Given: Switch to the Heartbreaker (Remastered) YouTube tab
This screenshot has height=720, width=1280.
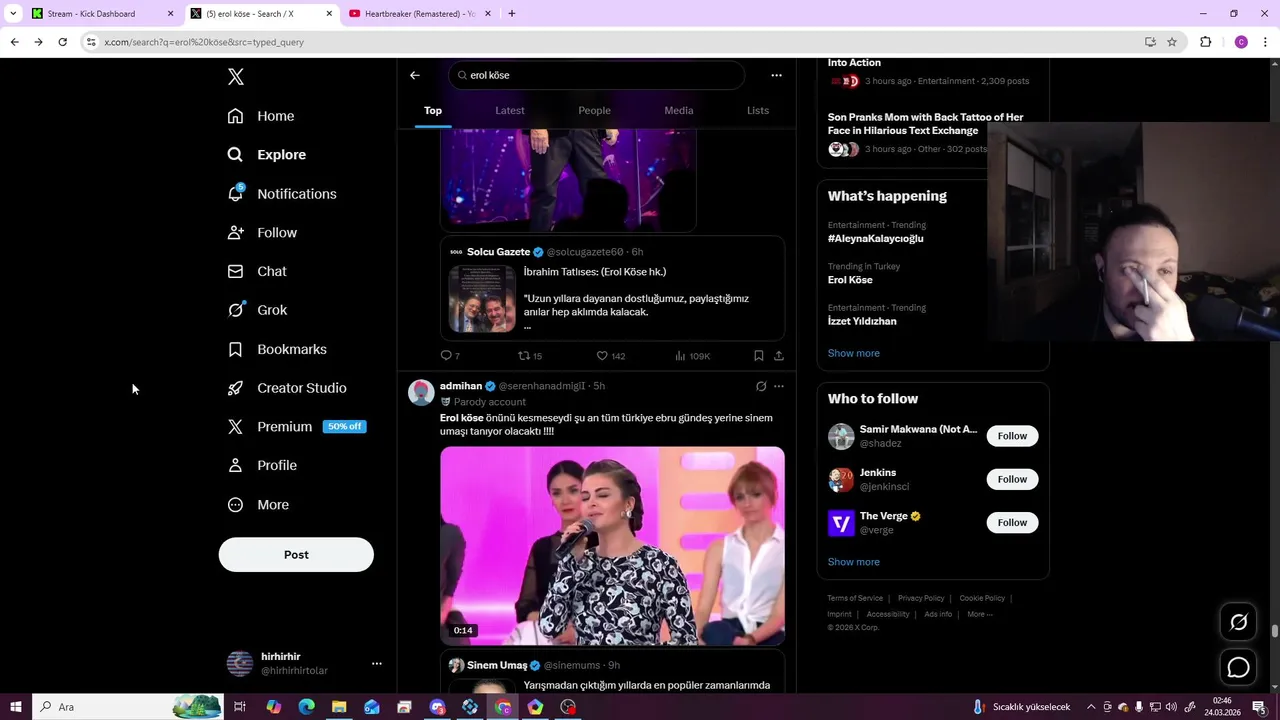Looking at the screenshot, I should coord(419,14).
